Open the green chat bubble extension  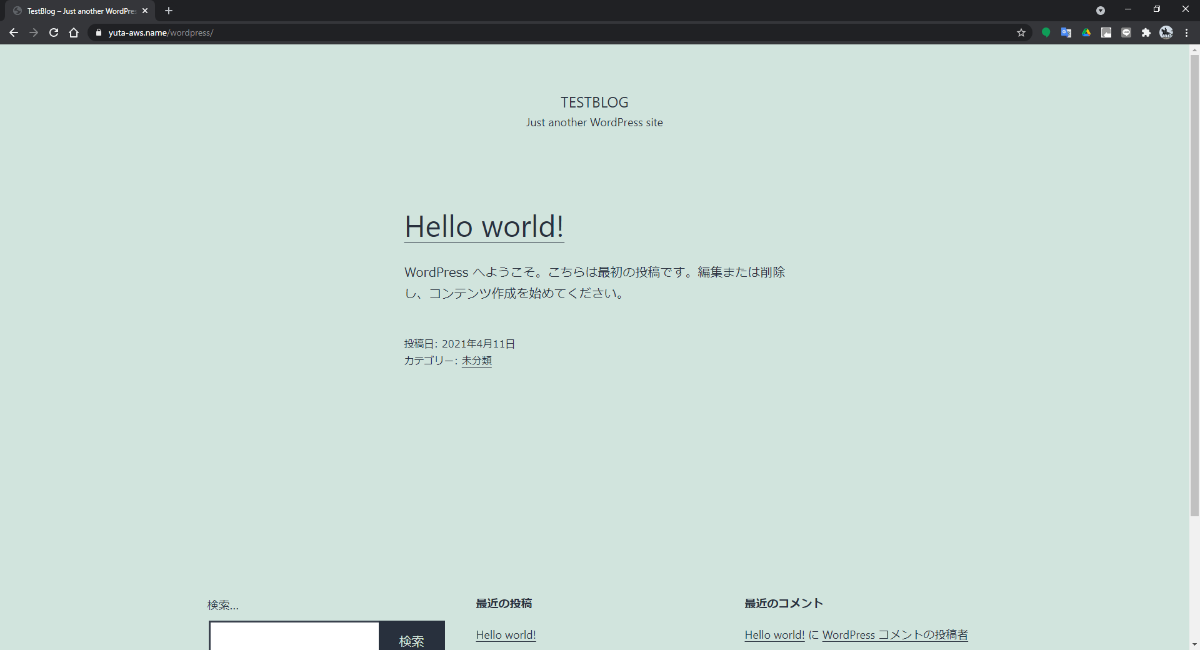(x=1046, y=32)
